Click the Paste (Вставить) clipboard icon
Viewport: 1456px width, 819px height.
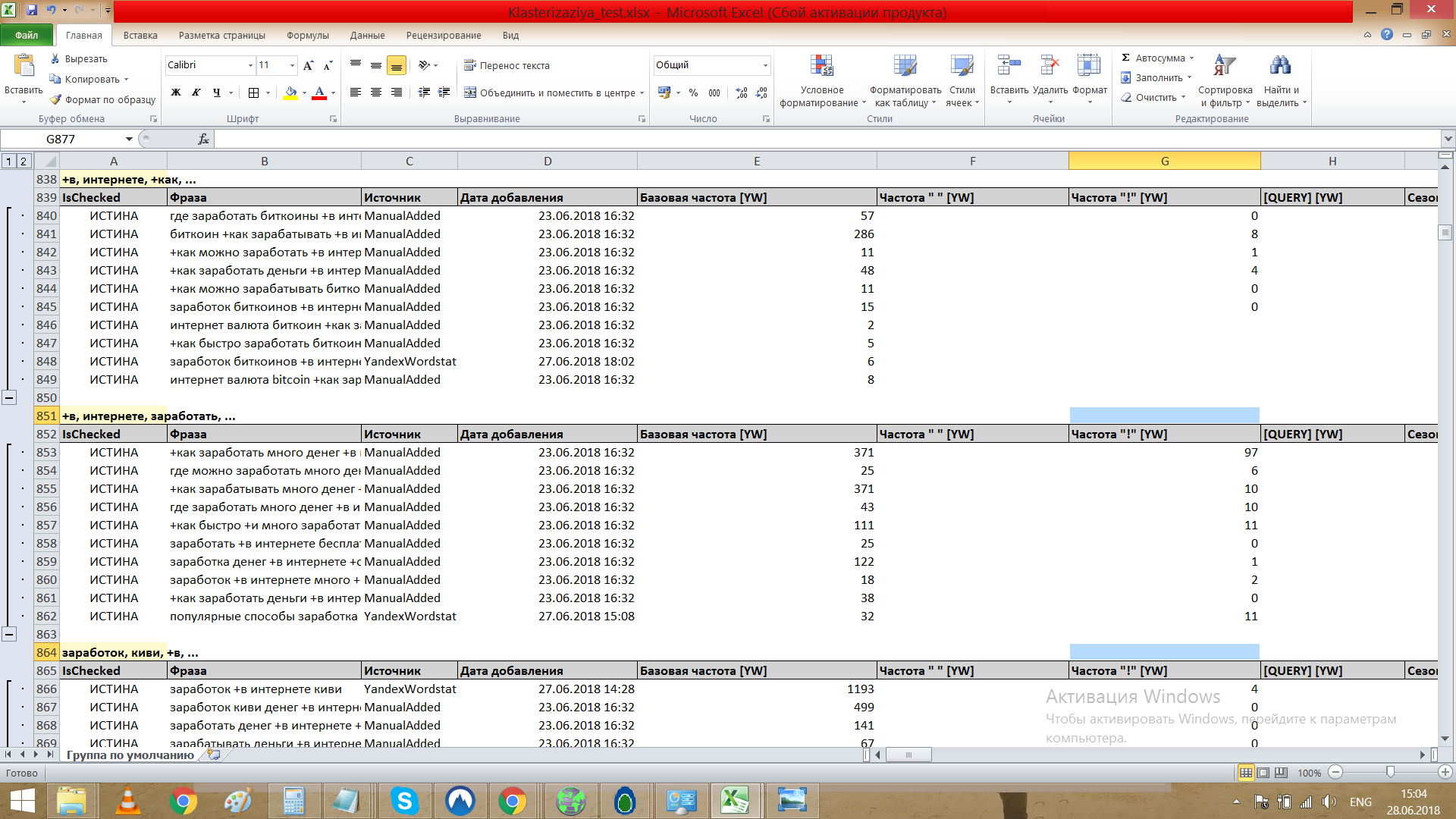pos(24,67)
